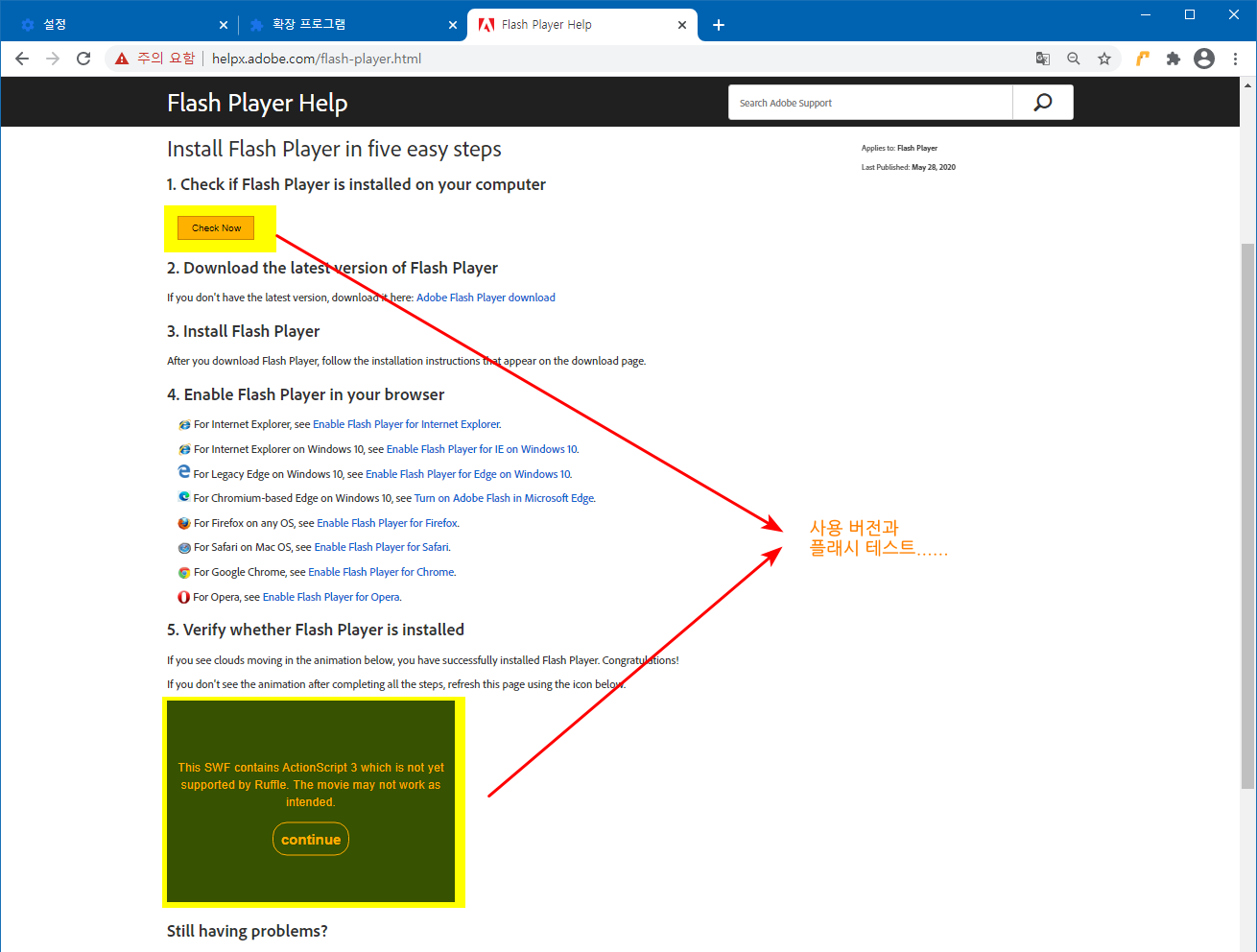Open Enable Flash Player for Chrome link
Screen dimensions: 1257x952
click(x=381, y=572)
